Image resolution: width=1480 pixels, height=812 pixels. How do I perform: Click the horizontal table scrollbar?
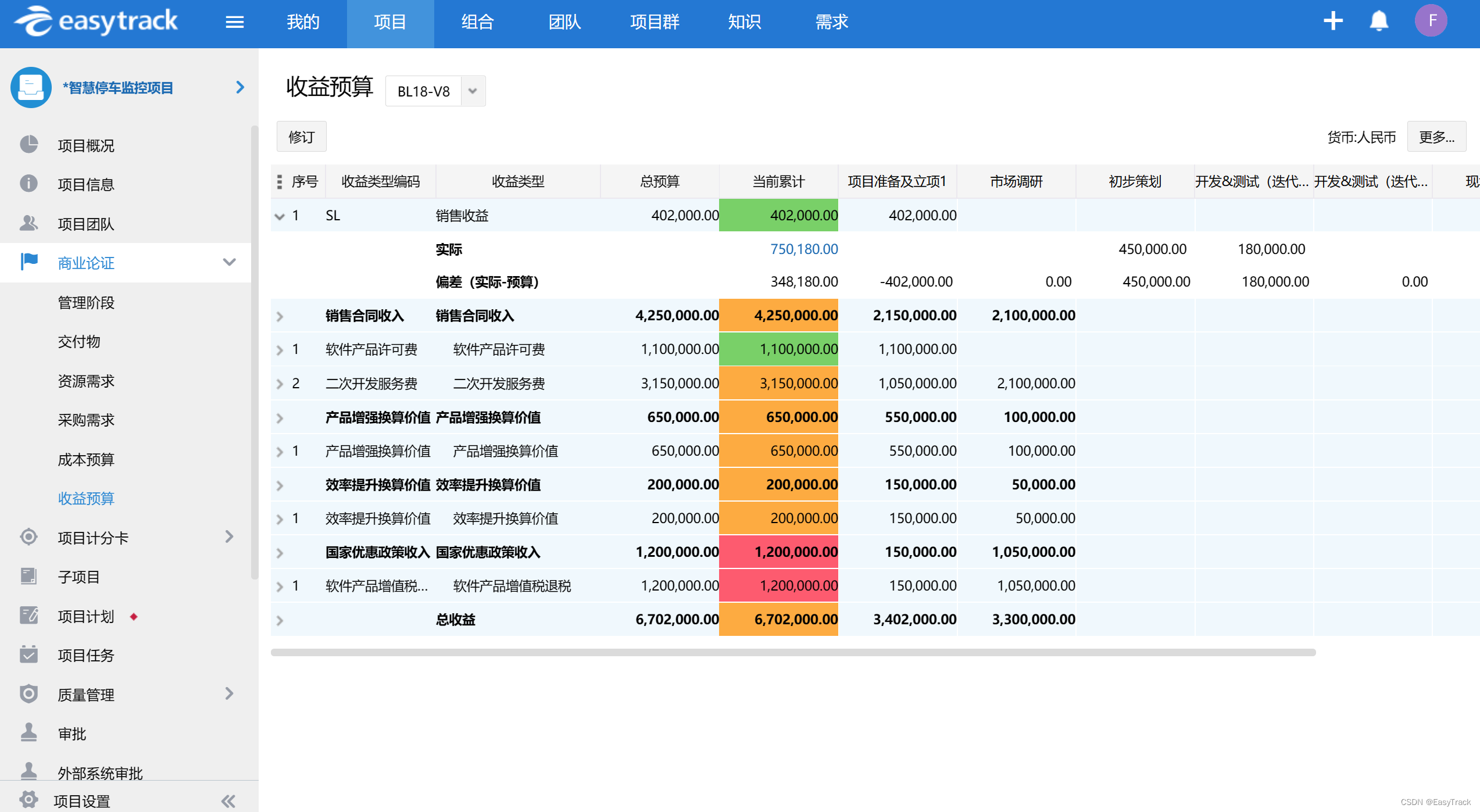(x=793, y=652)
